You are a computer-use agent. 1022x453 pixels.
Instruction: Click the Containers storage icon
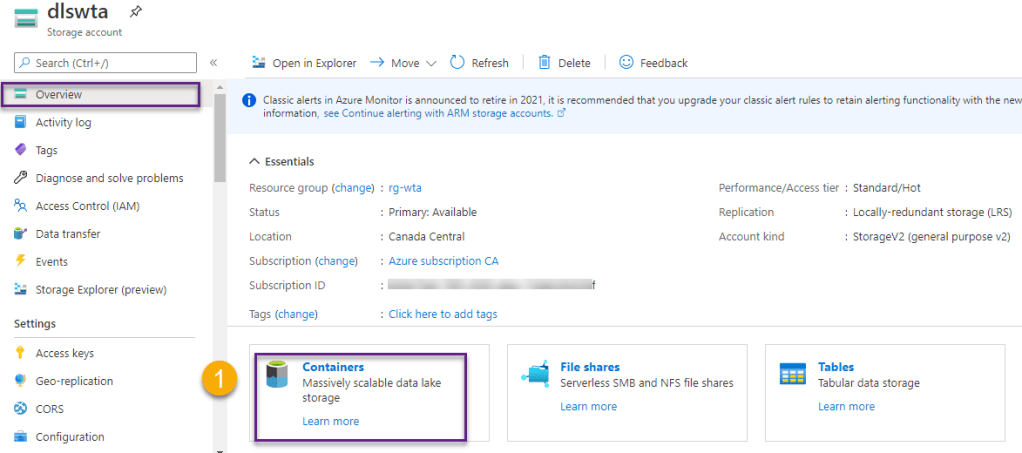pos(277,376)
